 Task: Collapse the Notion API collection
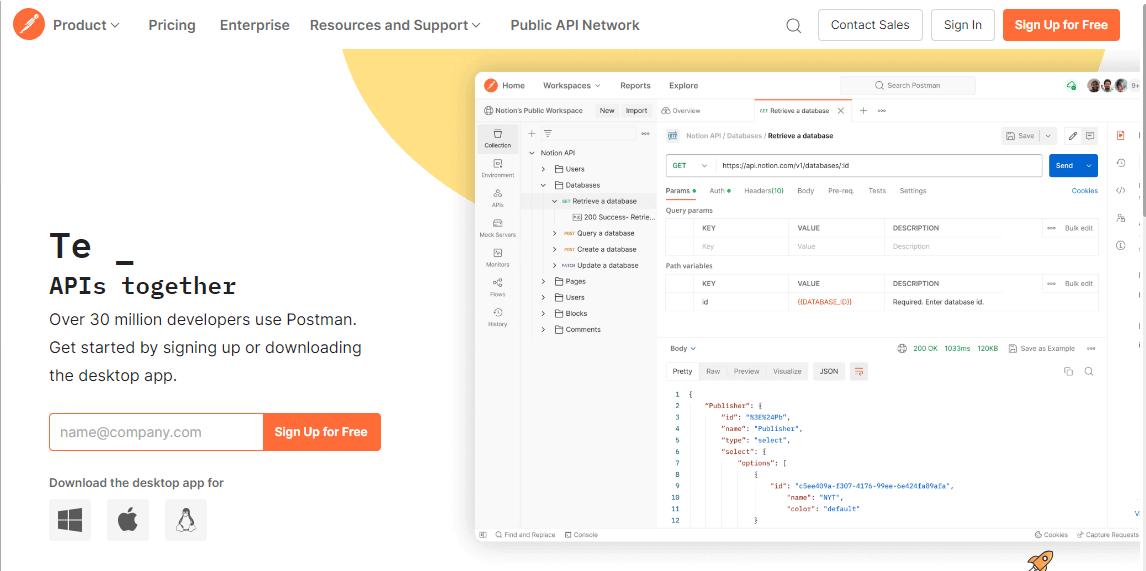(532, 153)
